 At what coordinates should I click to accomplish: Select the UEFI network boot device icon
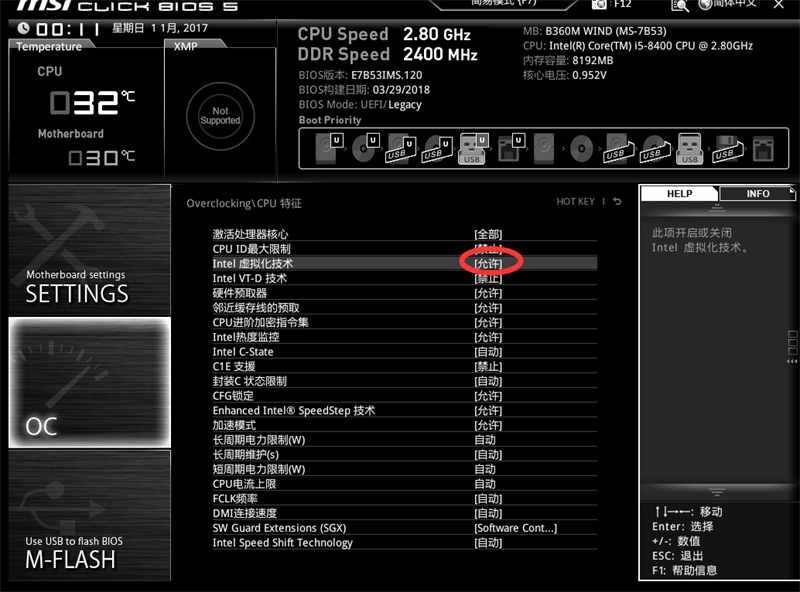tap(511, 148)
